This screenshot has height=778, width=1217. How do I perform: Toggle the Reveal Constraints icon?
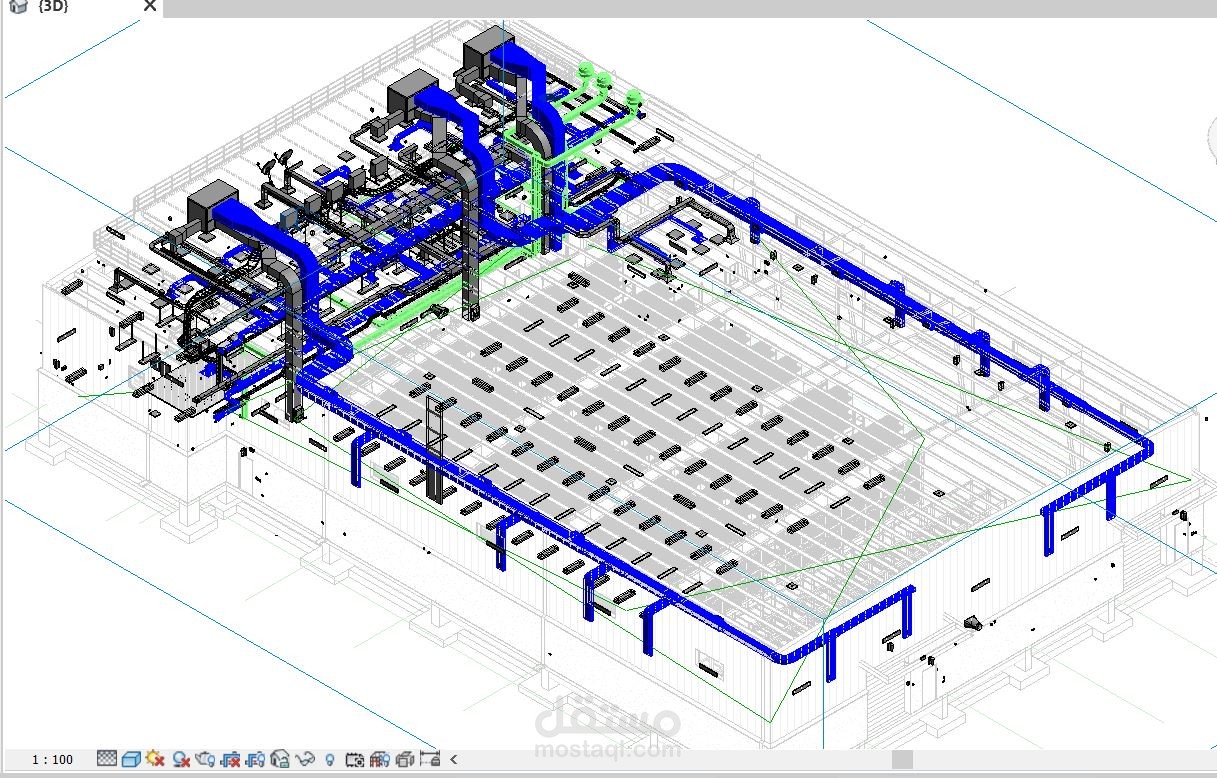(430, 759)
